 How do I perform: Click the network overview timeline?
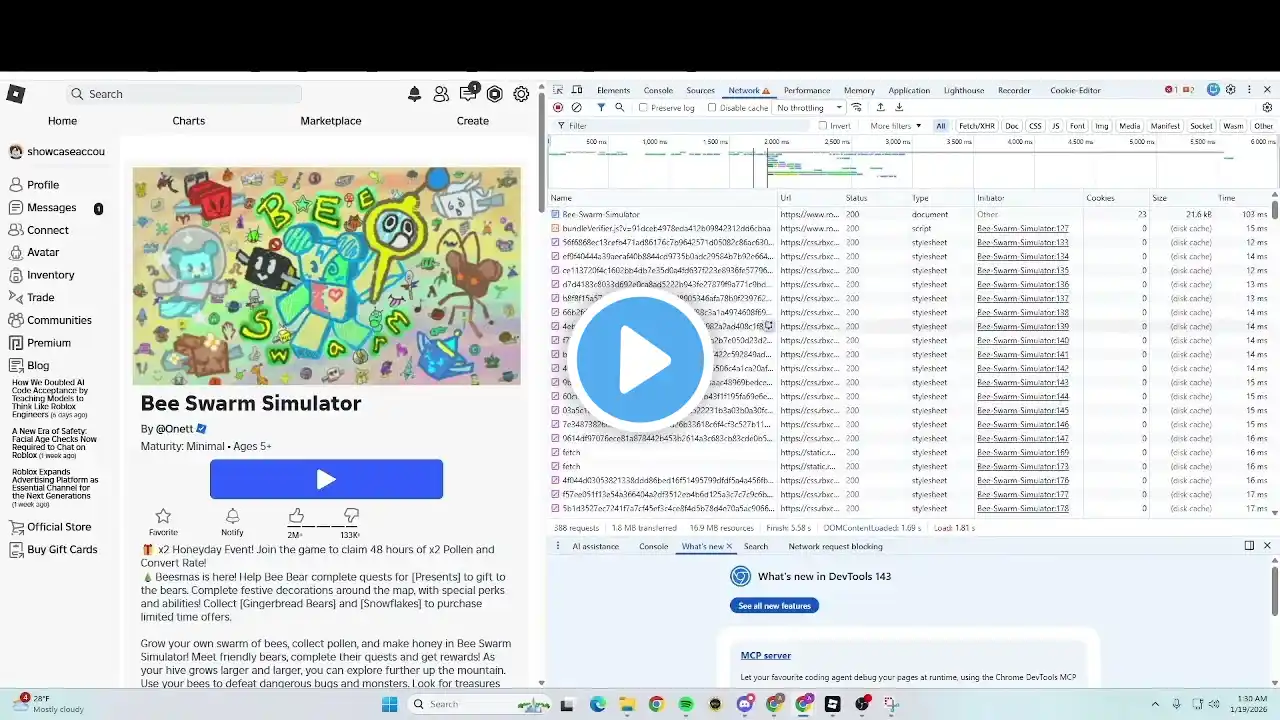tap(913, 162)
